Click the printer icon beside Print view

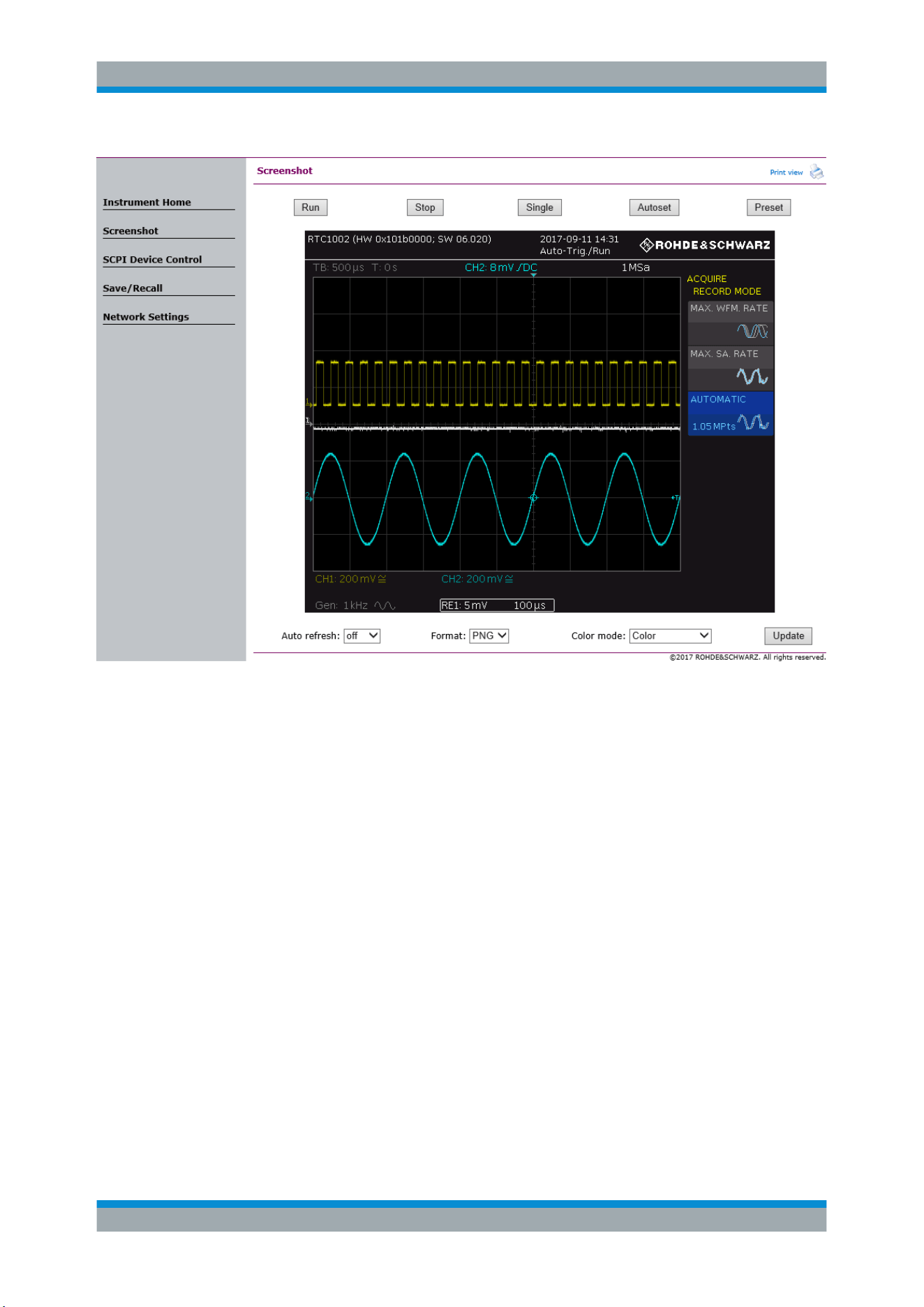pos(817,172)
